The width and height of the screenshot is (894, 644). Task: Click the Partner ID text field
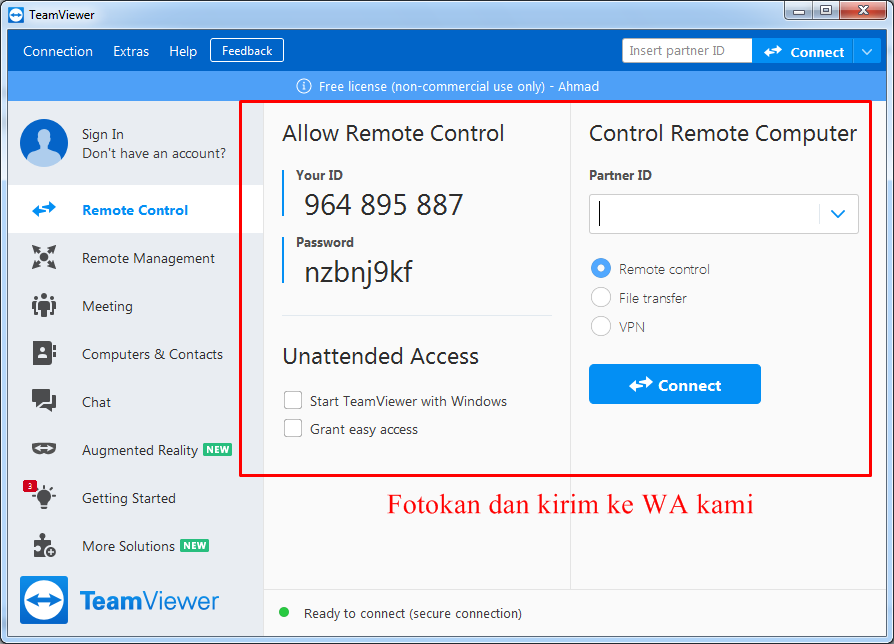pos(704,214)
